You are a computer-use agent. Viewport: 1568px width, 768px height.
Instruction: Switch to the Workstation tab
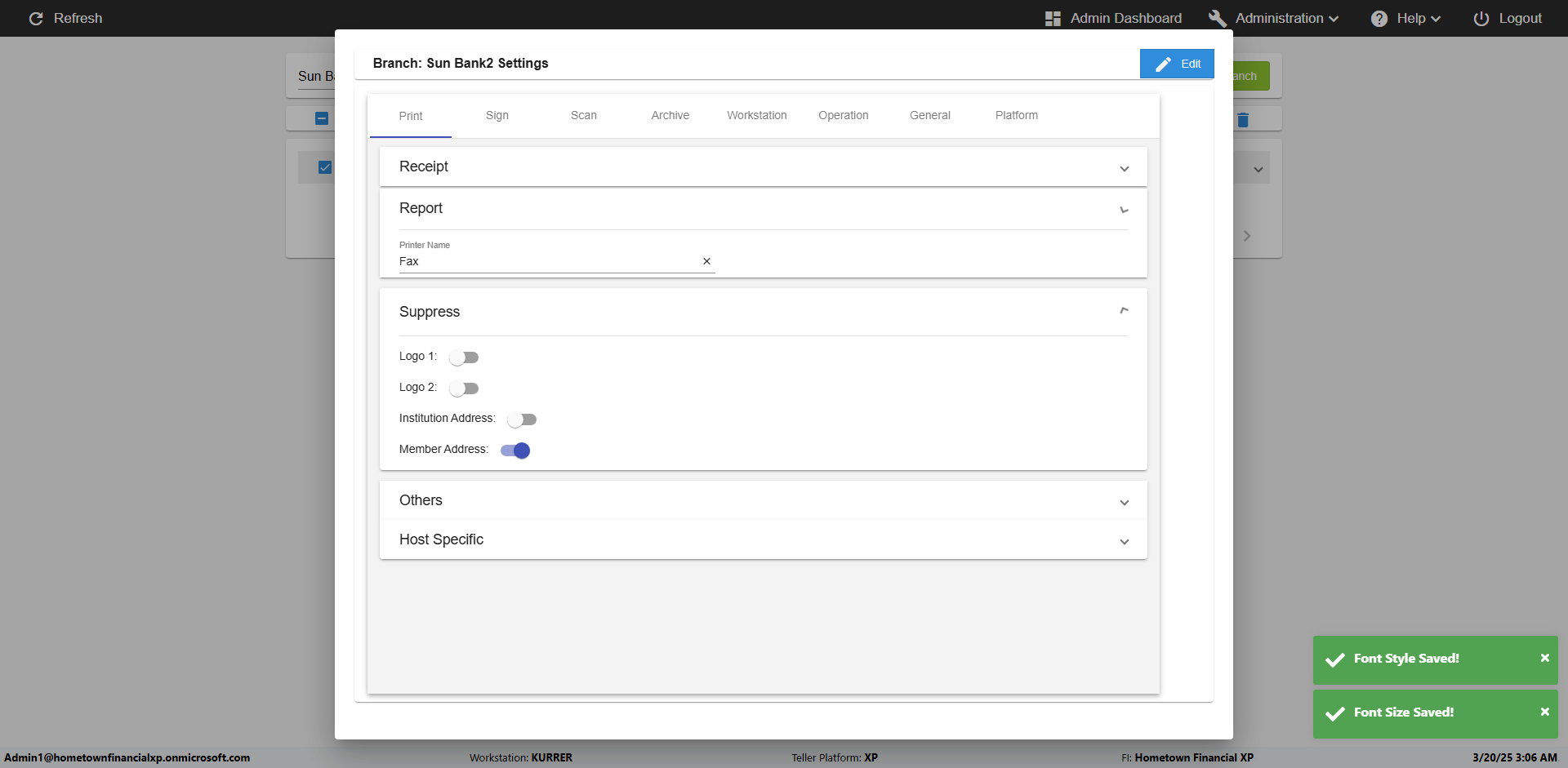[x=756, y=115]
